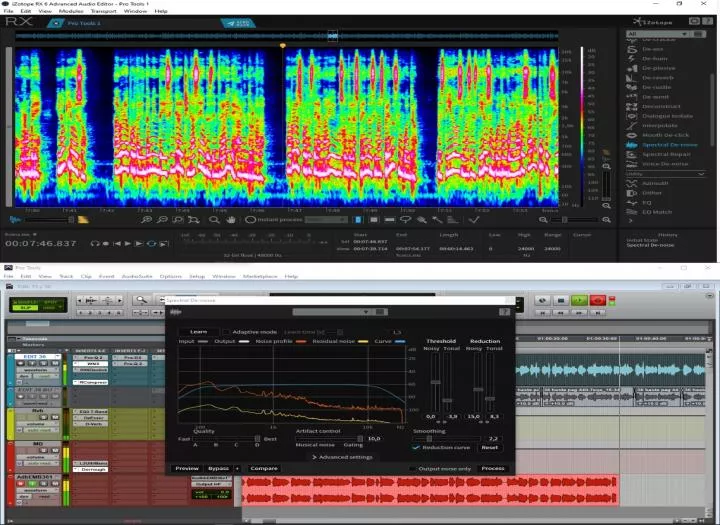Toggle the Reduction curve checkbox
This screenshot has height=525, width=720.
click(416, 447)
